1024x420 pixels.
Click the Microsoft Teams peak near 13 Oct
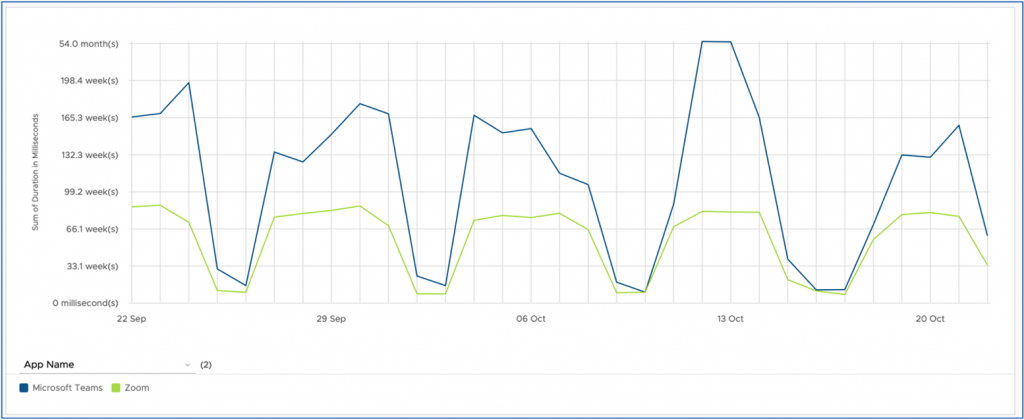703,42
